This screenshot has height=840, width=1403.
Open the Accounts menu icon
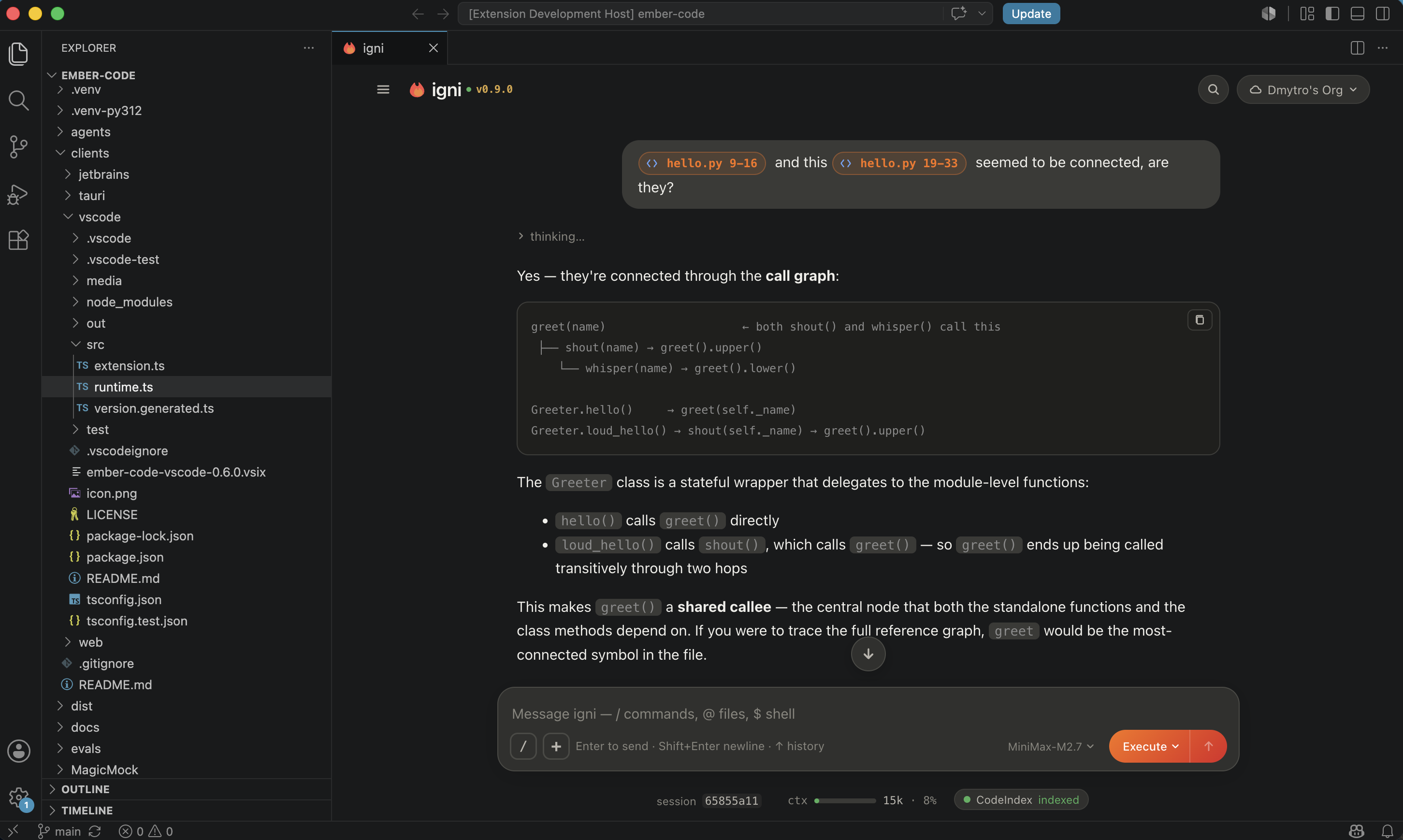pyautogui.click(x=19, y=751)
